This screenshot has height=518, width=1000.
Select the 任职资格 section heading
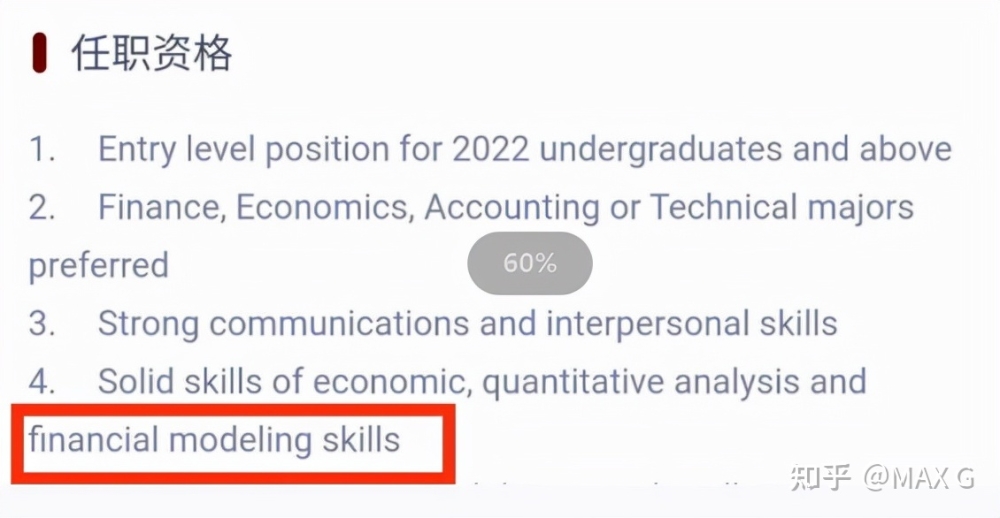[152, 53]
